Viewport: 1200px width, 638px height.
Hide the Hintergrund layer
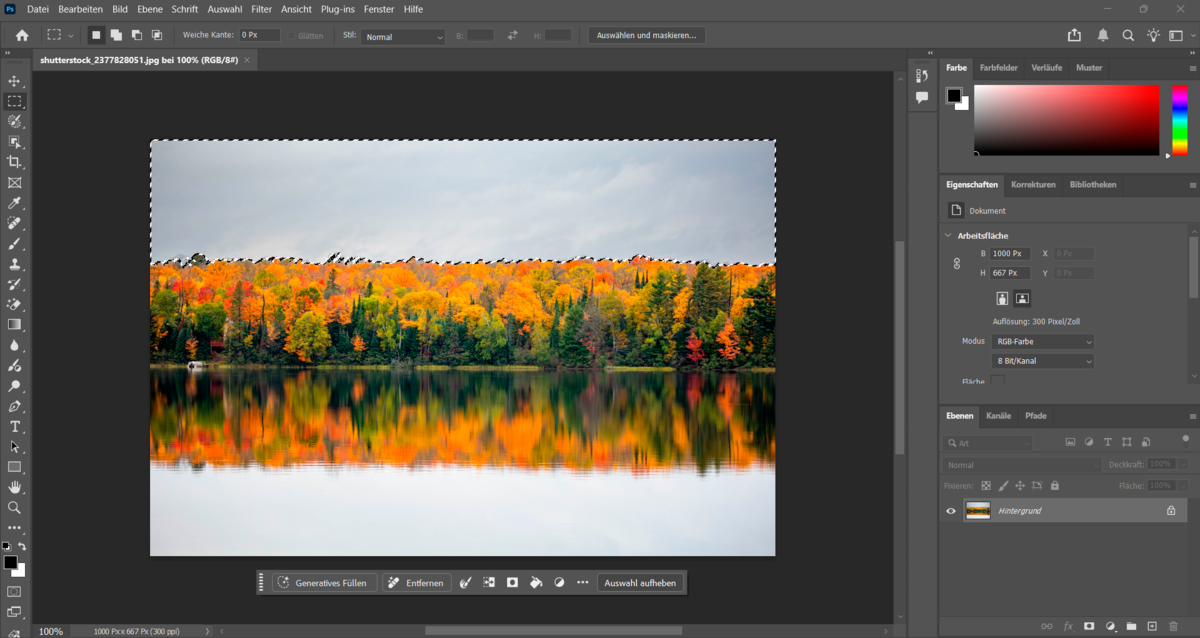pos(950,510)
